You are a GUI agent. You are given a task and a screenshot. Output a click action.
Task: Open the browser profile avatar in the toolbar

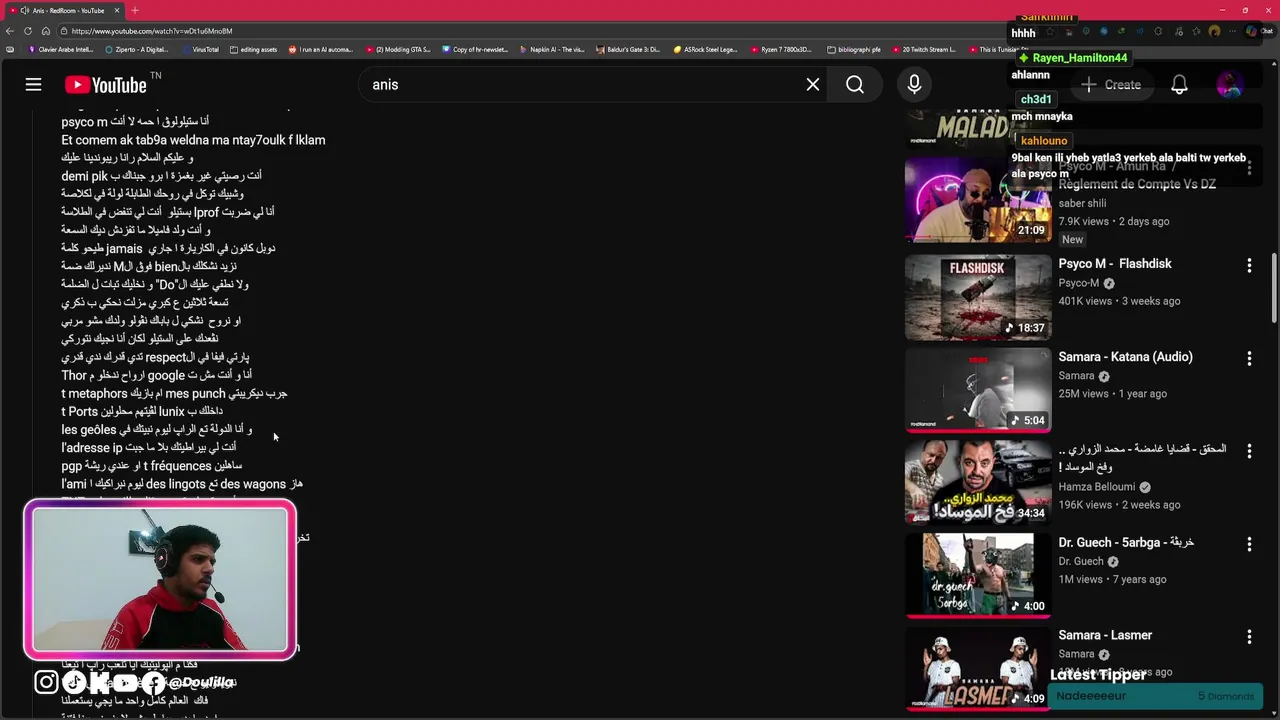point(1215,31)
